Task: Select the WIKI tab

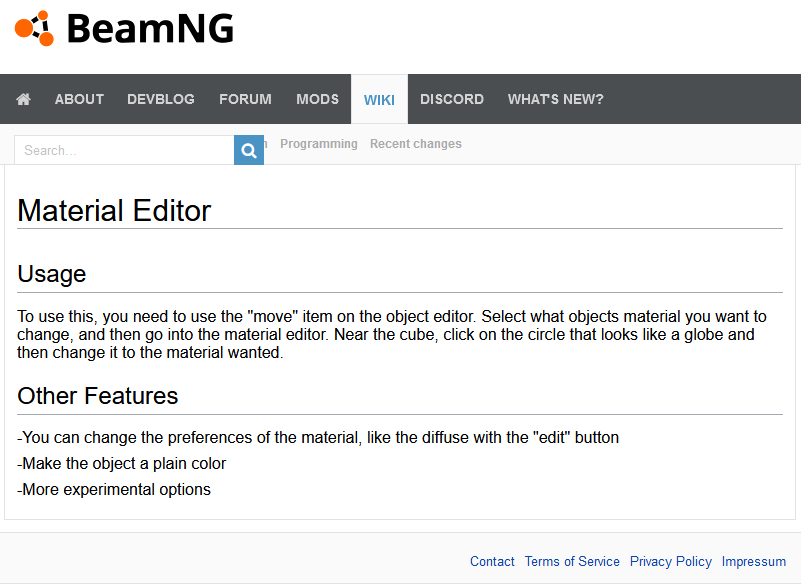Action: click(379, 100)
